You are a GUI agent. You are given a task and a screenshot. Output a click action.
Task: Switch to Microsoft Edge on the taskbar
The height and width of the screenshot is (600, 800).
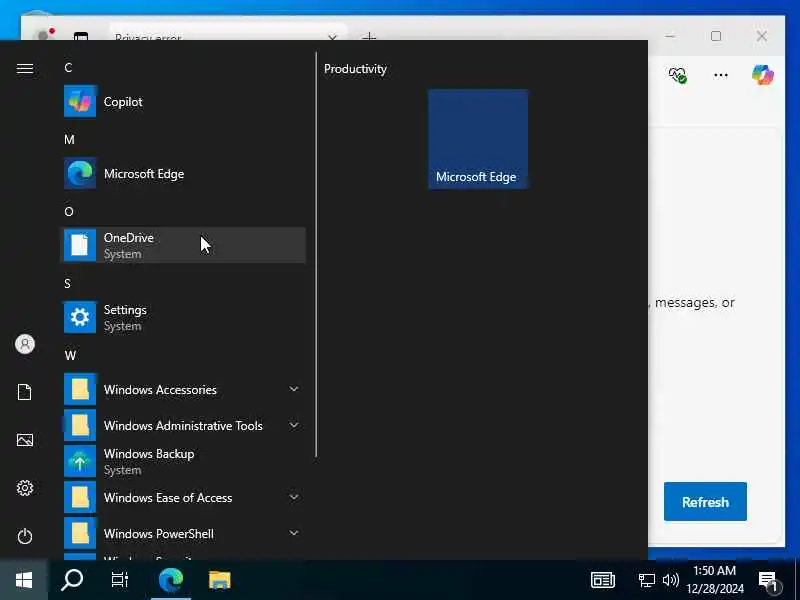[171, 580]
